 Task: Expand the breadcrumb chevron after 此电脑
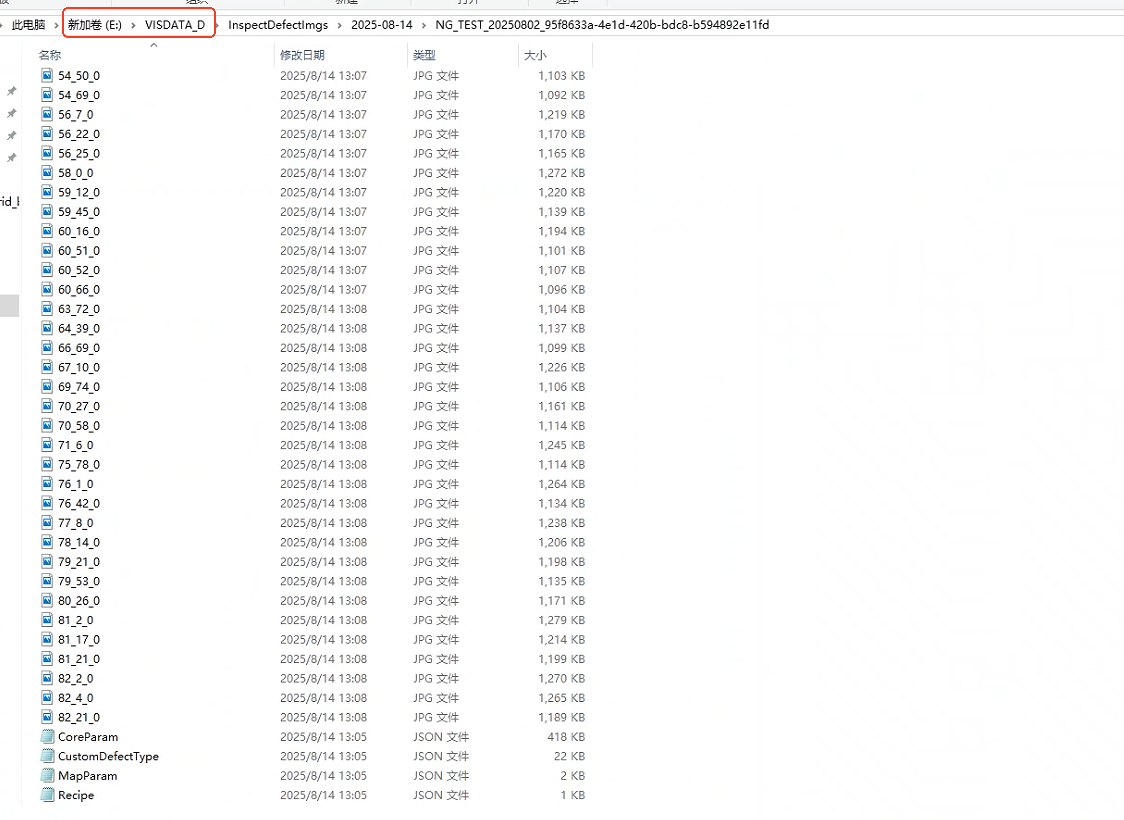tap(56, 25)
